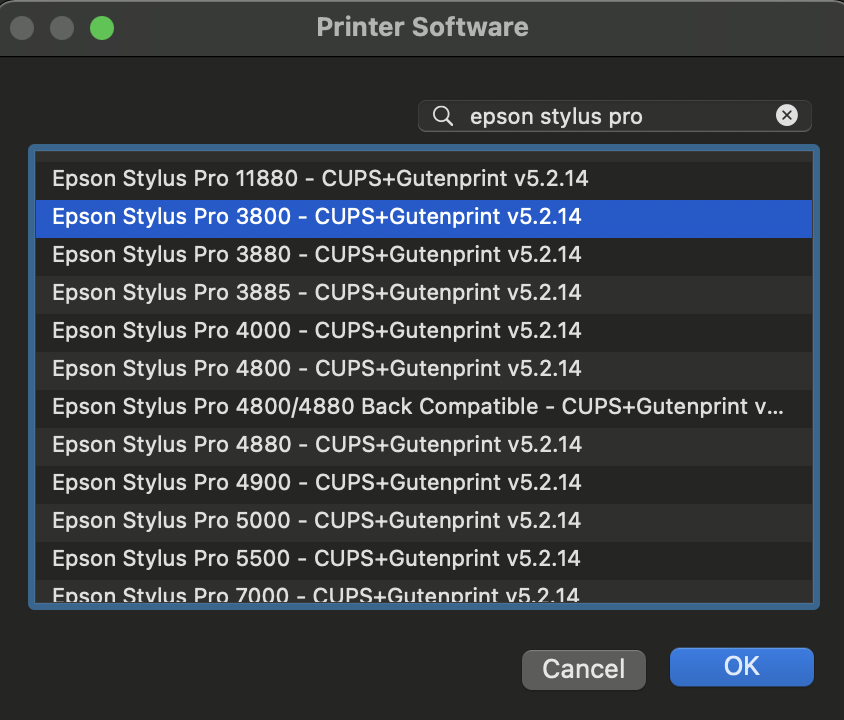Select Epson Stylus Pro 3880 driver
This screenshot has height=720, width=844.
[424, 255]
